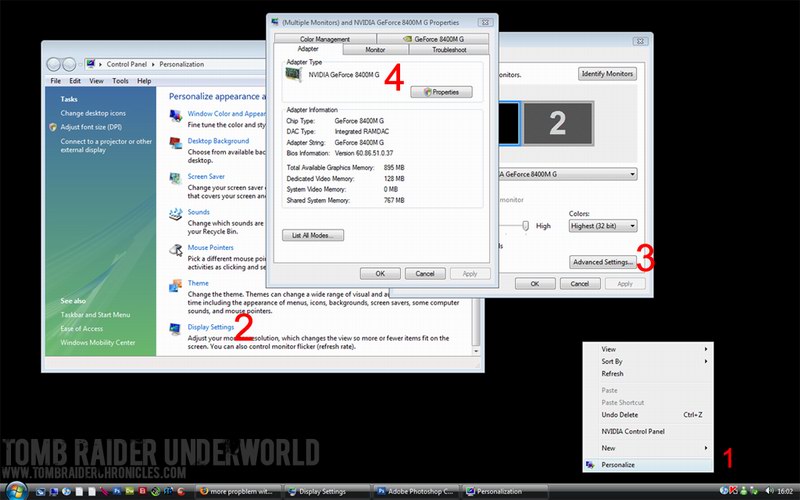The image size is (800, 500).
Task: Switch to the GeForce 8400M G tab
Action: click(433, 39)
